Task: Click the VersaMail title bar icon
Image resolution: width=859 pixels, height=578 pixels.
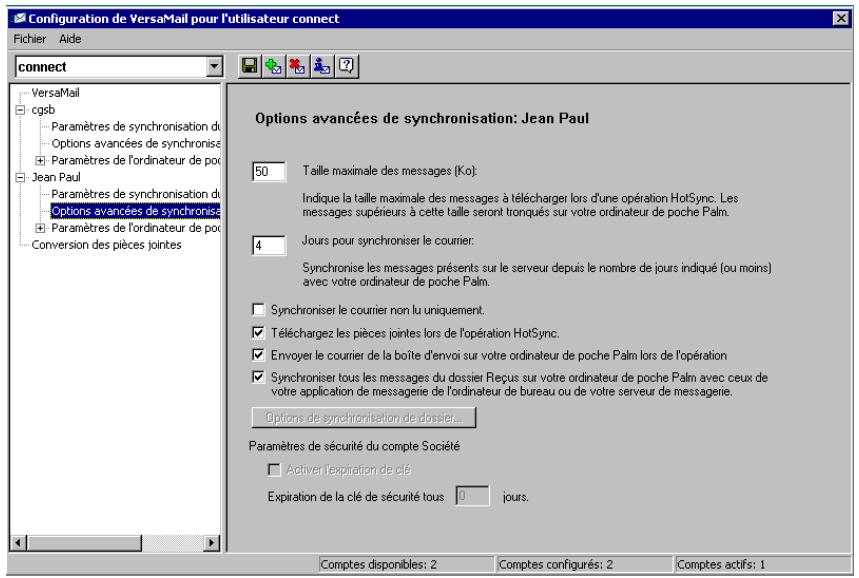Action: [x=20, y=19]
